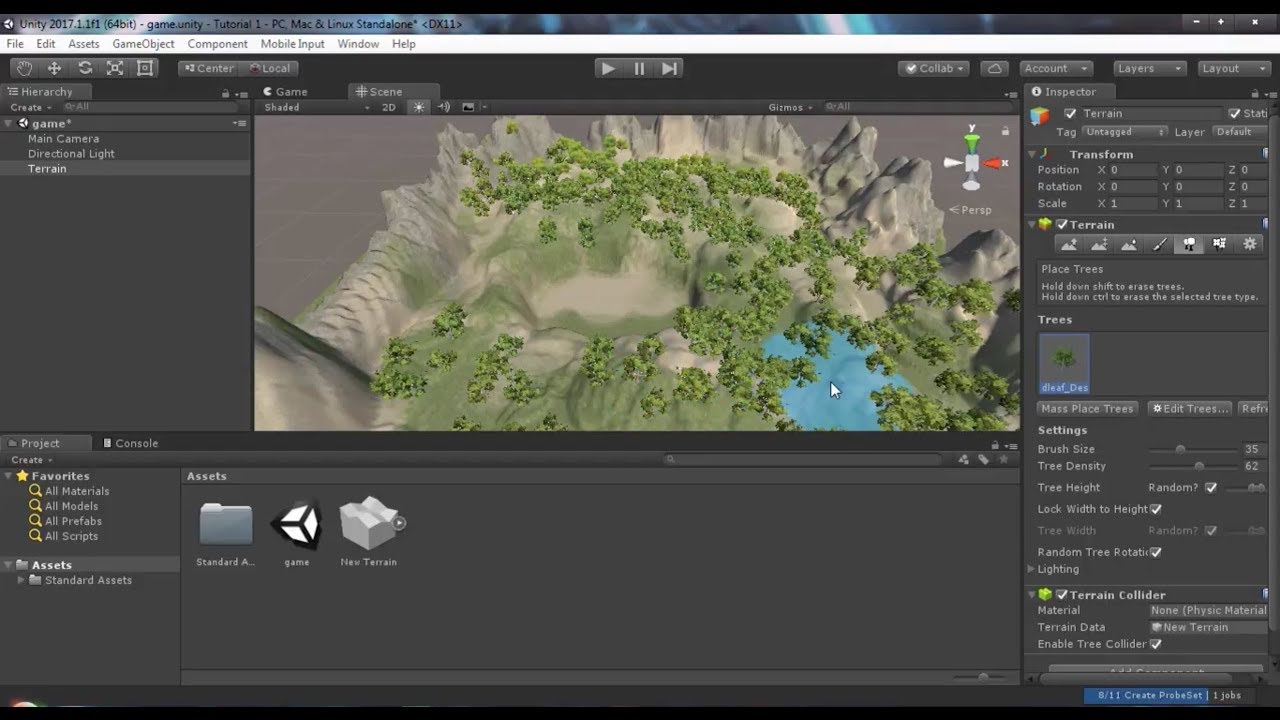The width and height of the screenshot is (1280, 720).
Task: Uncheck Terrain object active checkbox
Action: [1070, 114]
